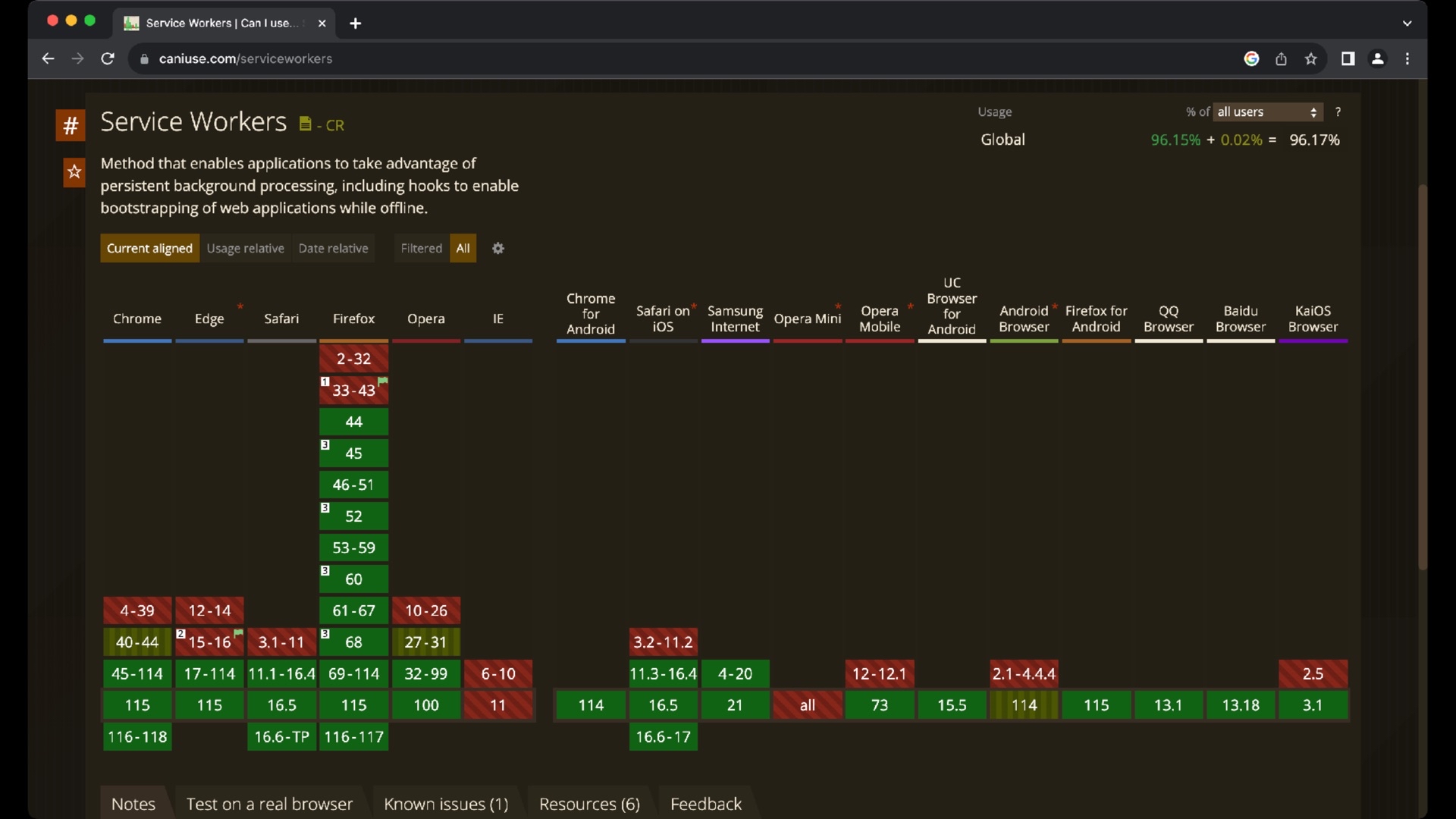
Task: Open the browser share icon
Action: (x=1281, y=59)
